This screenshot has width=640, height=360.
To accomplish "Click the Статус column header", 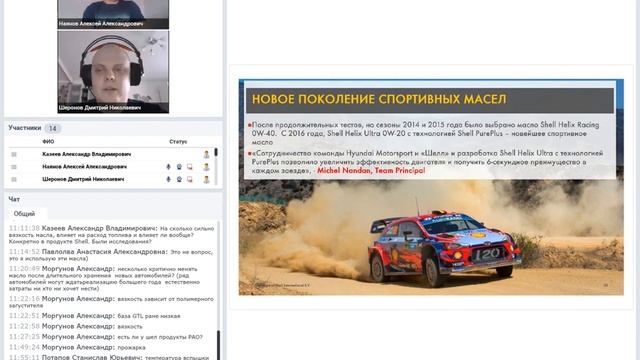I will (178, 142).
